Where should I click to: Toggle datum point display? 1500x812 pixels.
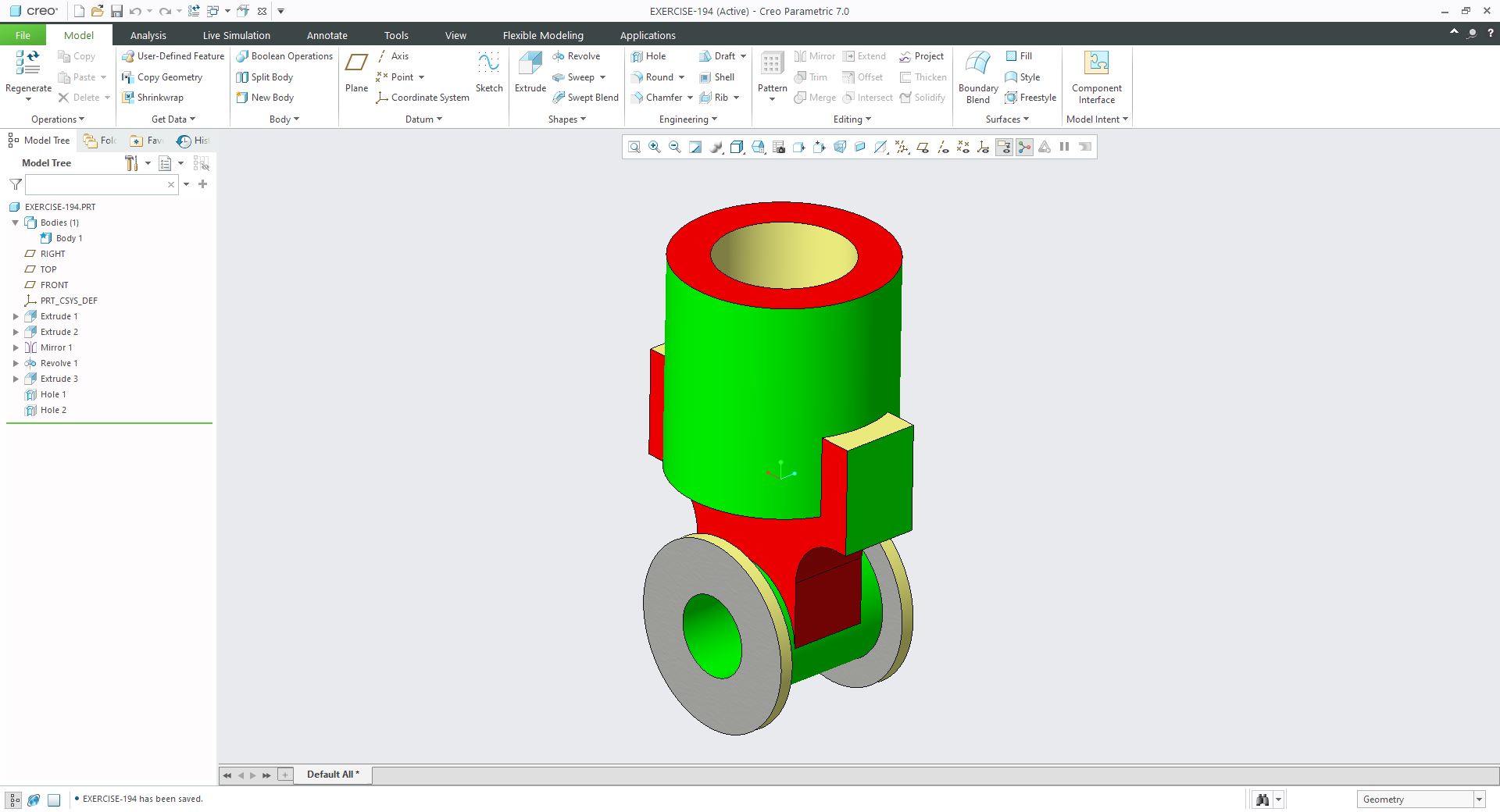pos(963,147)
